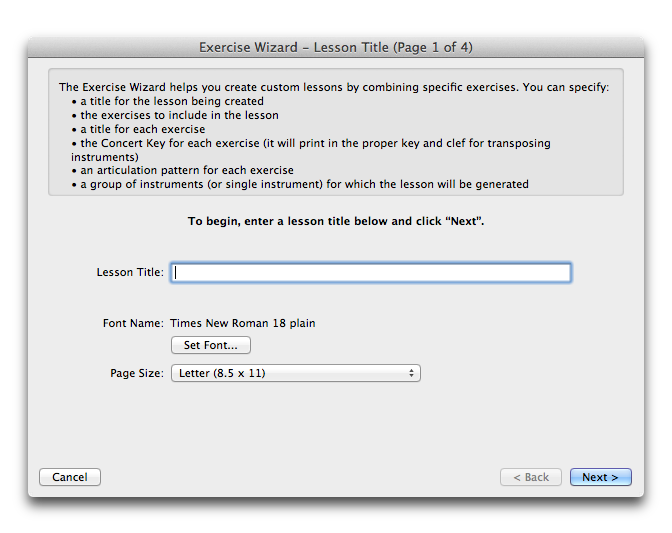The width and height of the screenshot is (672, 533).
Task: Cancel the Exercise Wizard
Action: pos(70,477)
